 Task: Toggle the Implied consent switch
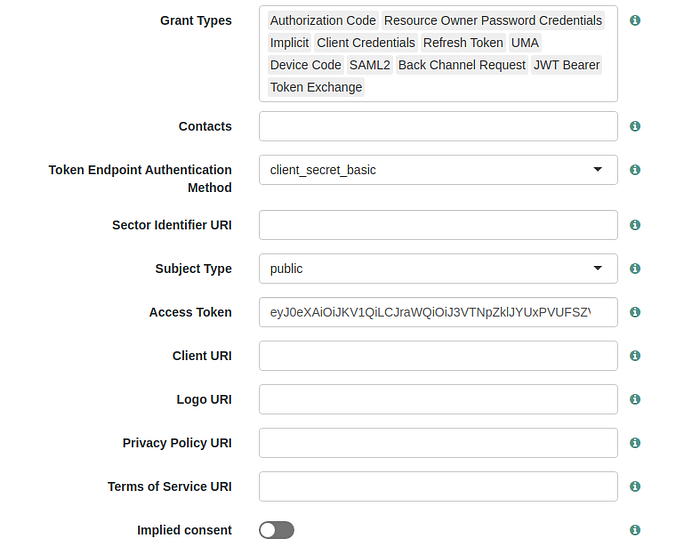(276, 530)
